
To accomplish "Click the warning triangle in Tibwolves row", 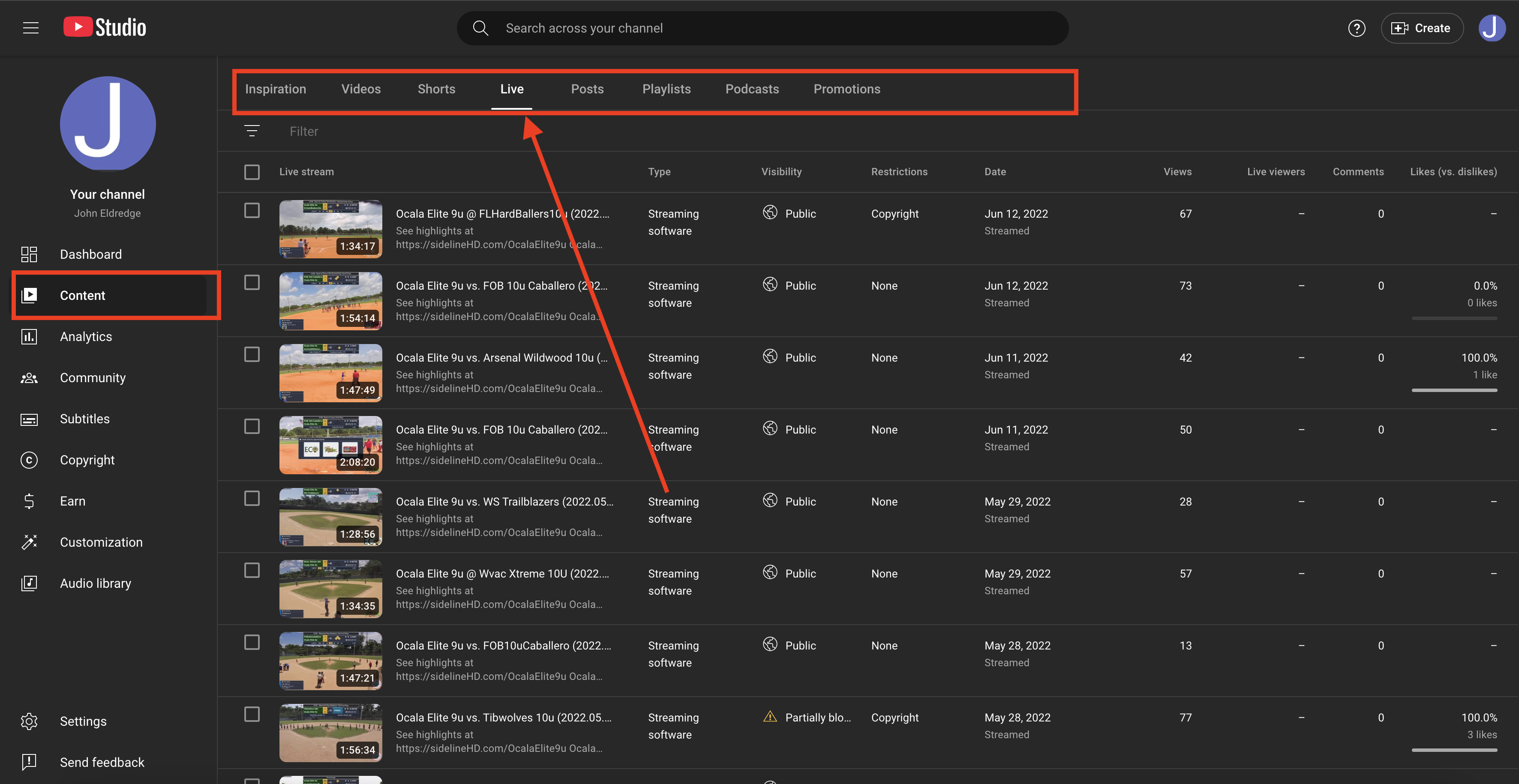I will (769, 716).
